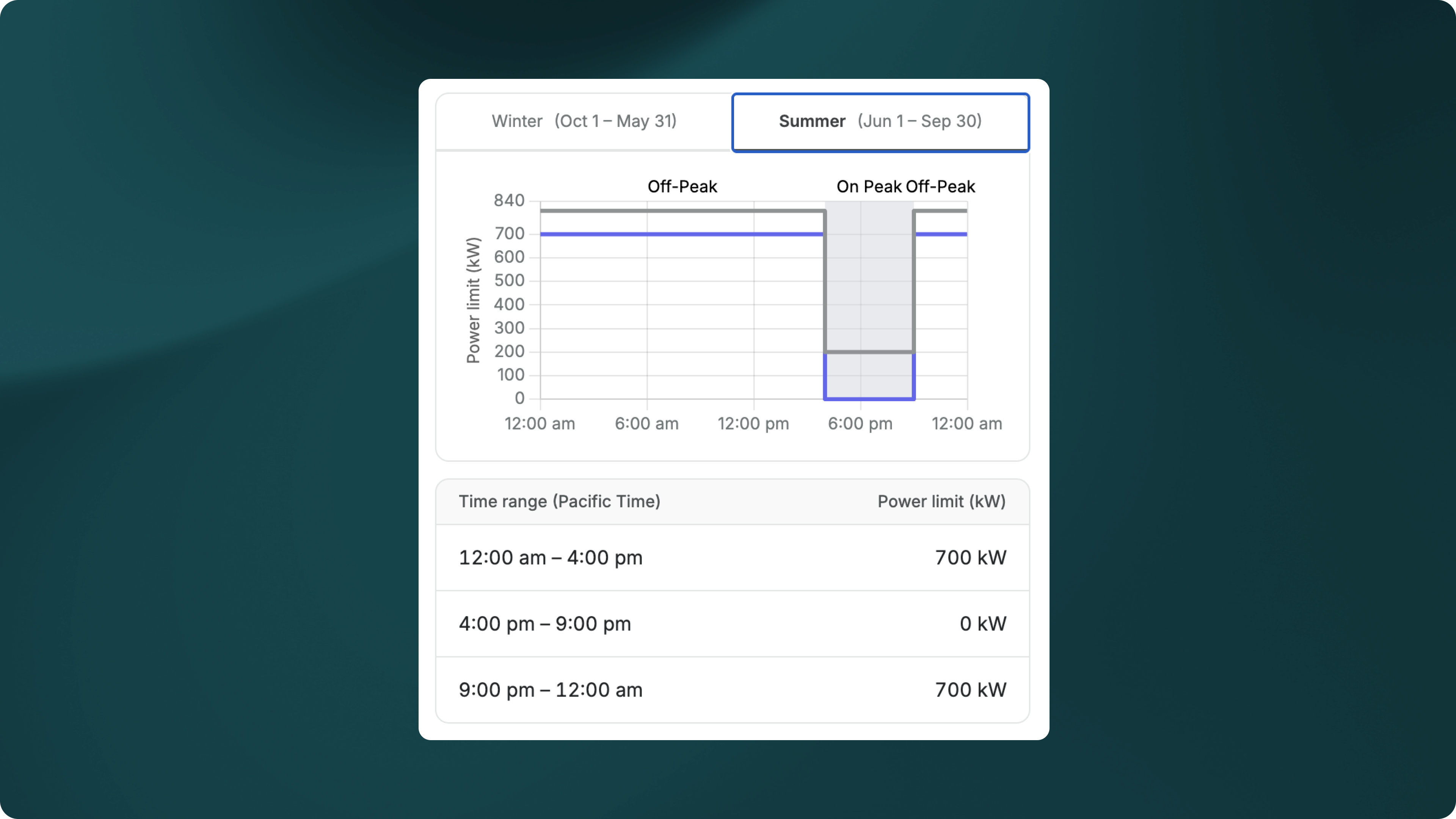
Task: Click the shaded On Peak chart region
Action: tap(869, 282)
